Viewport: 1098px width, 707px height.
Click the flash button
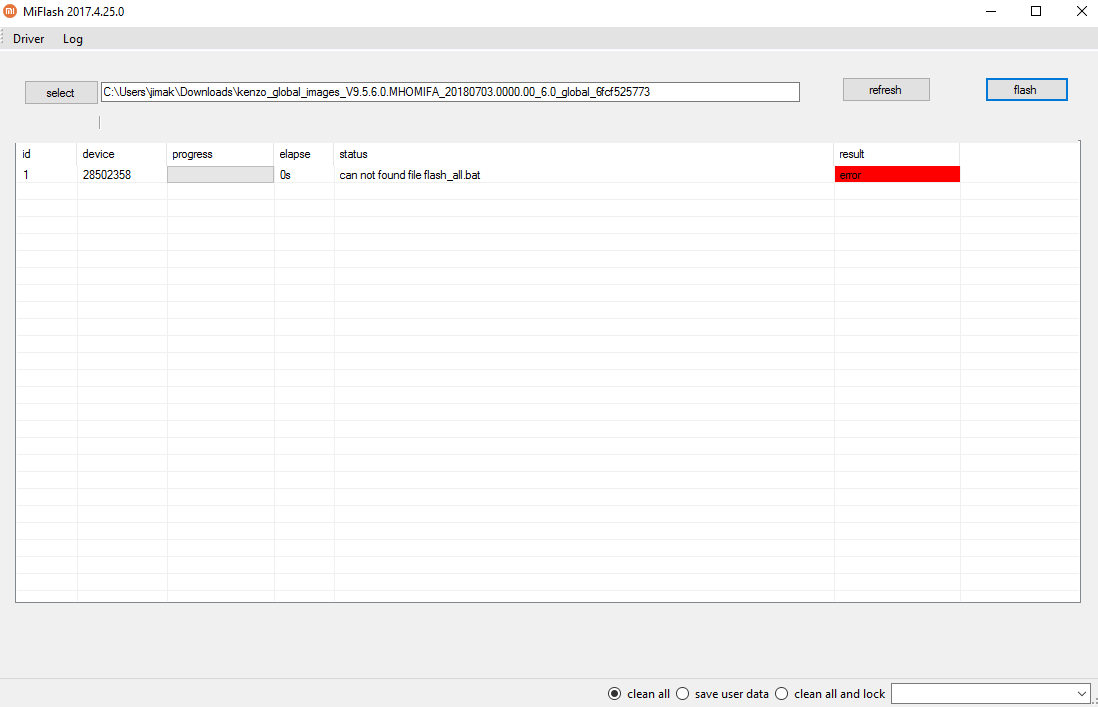(x=1027, y=90)
